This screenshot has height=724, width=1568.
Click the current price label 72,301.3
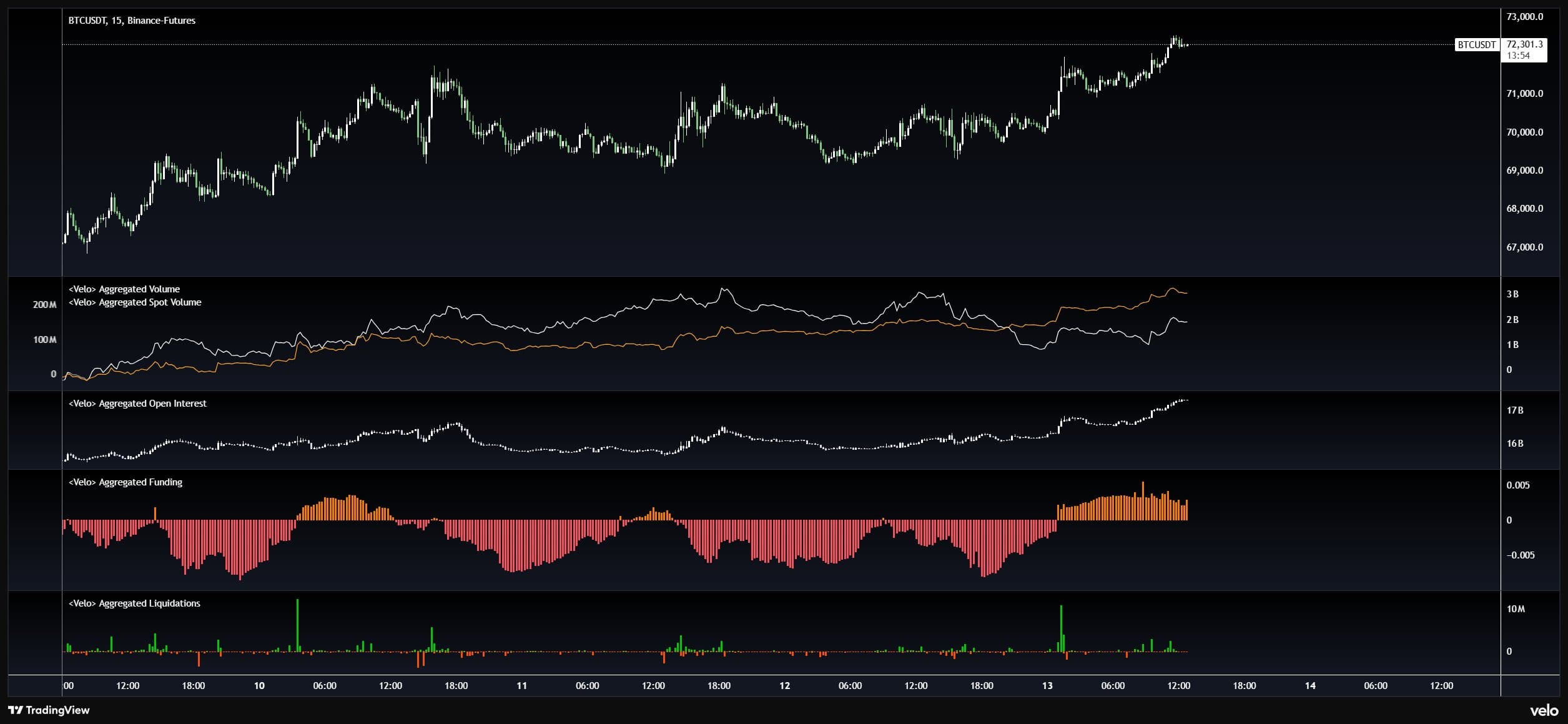pos(1524,44)
